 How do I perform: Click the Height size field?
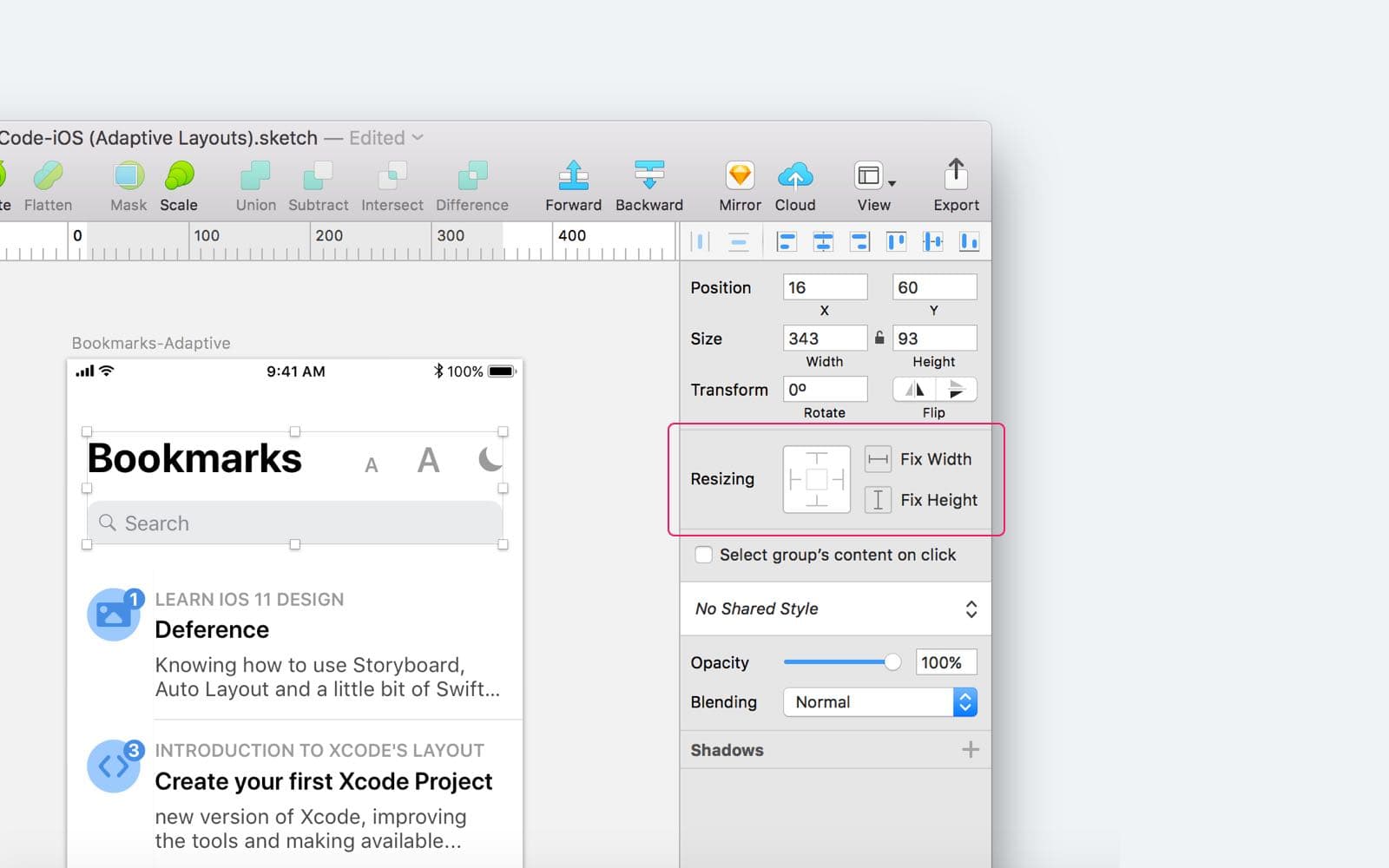(x=934, y=339)
